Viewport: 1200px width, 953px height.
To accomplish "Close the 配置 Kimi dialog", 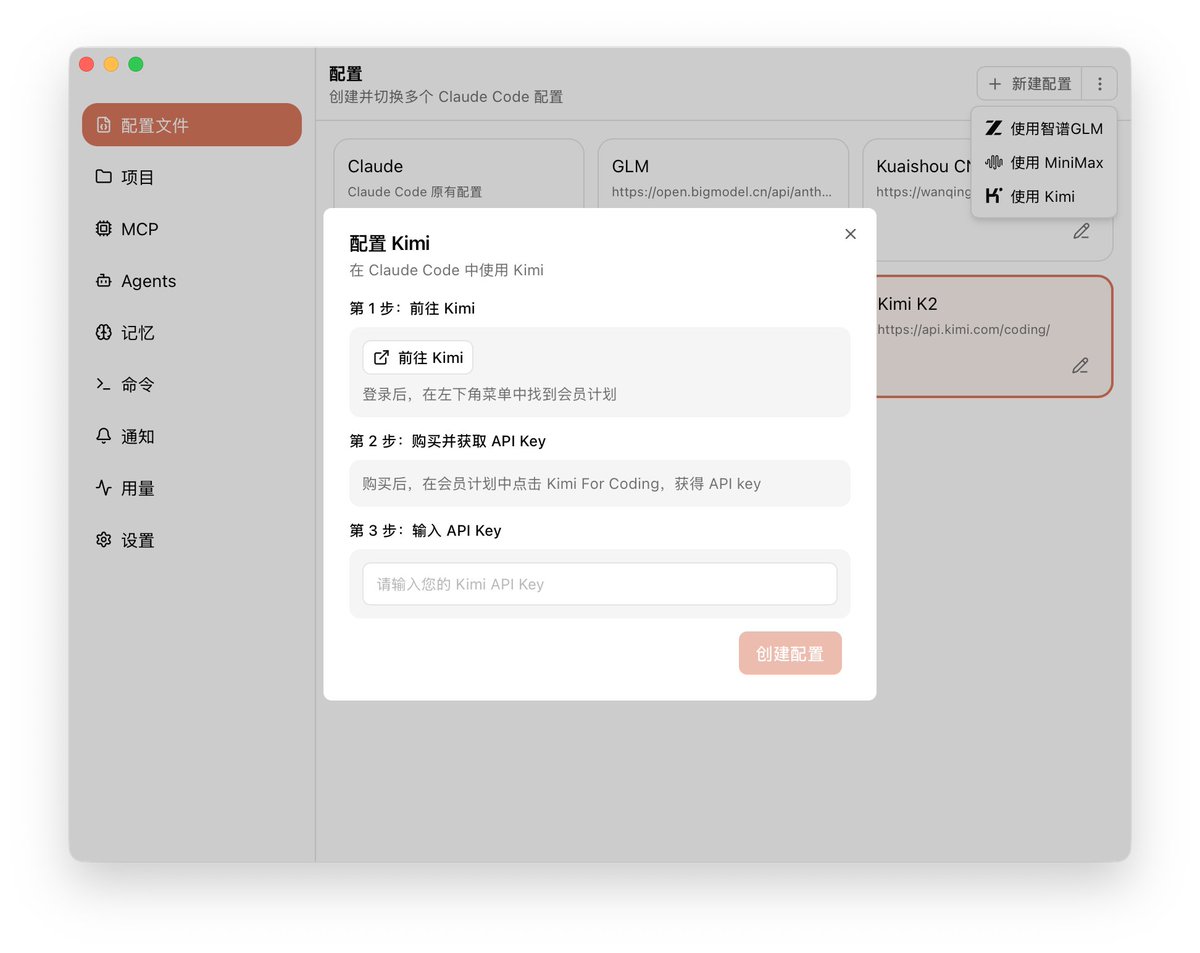I will pos(850,233).
